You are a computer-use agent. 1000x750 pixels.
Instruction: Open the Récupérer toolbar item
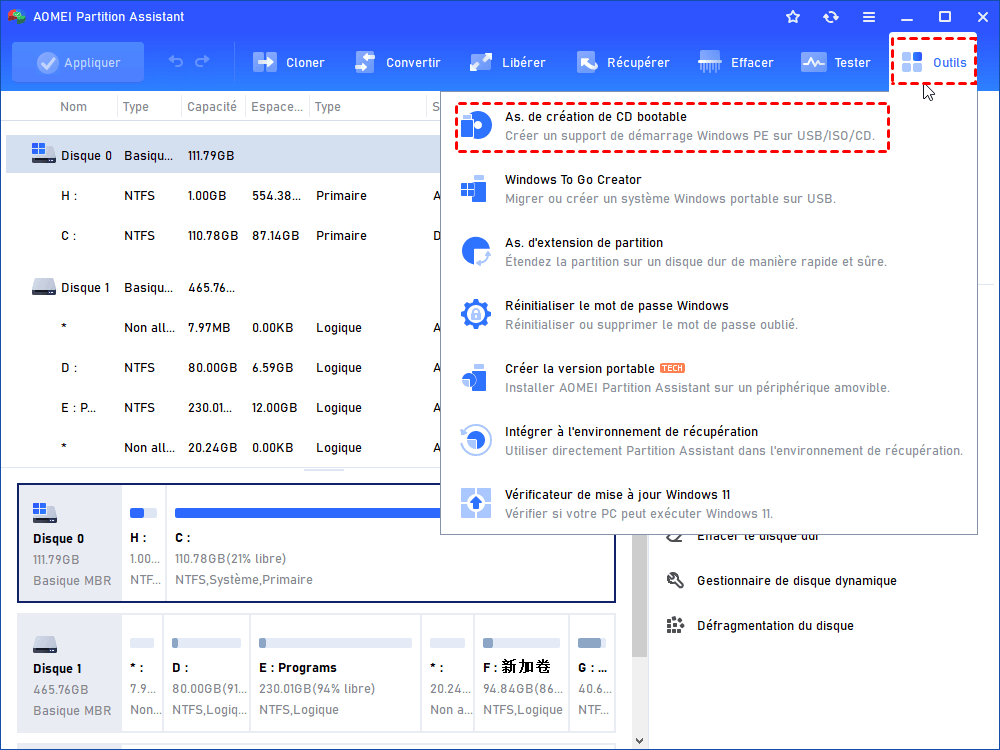pos(622,62)
